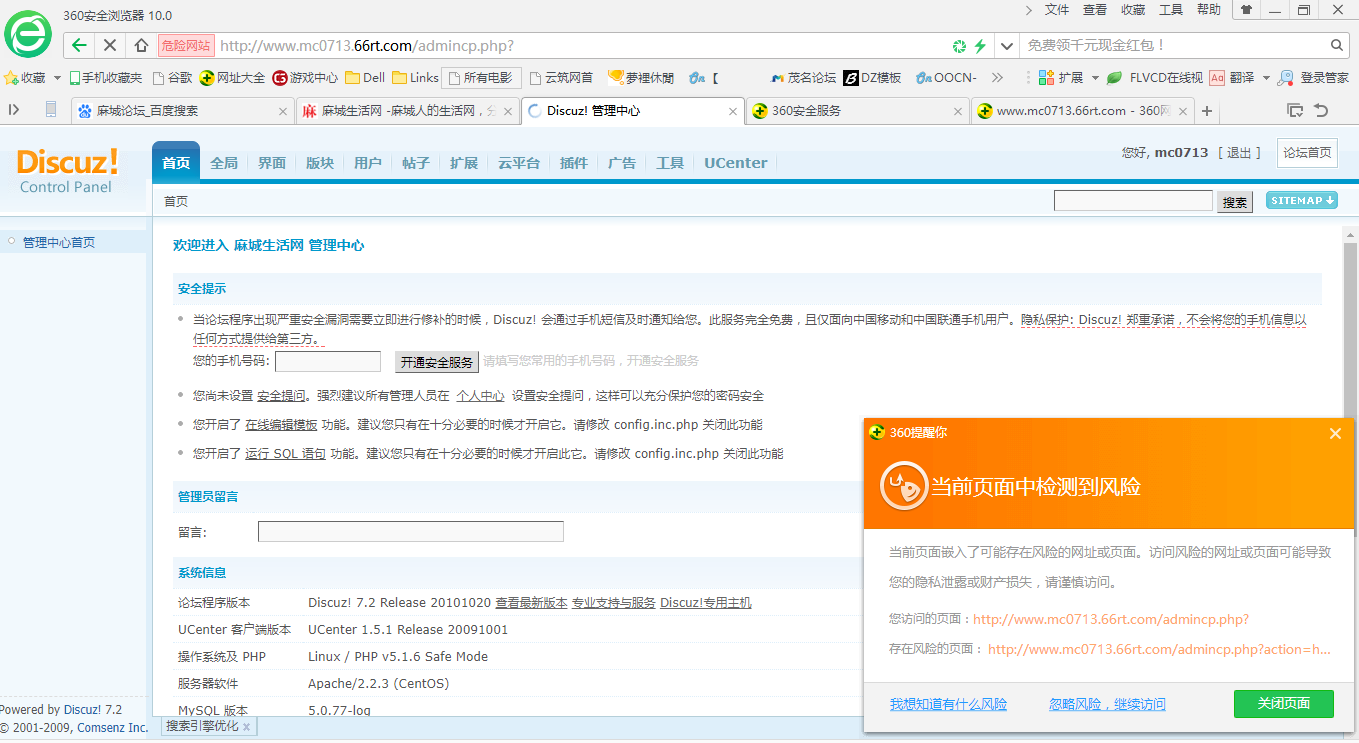
Task: Open a new tab with plus button
Action: (1207, 111)
